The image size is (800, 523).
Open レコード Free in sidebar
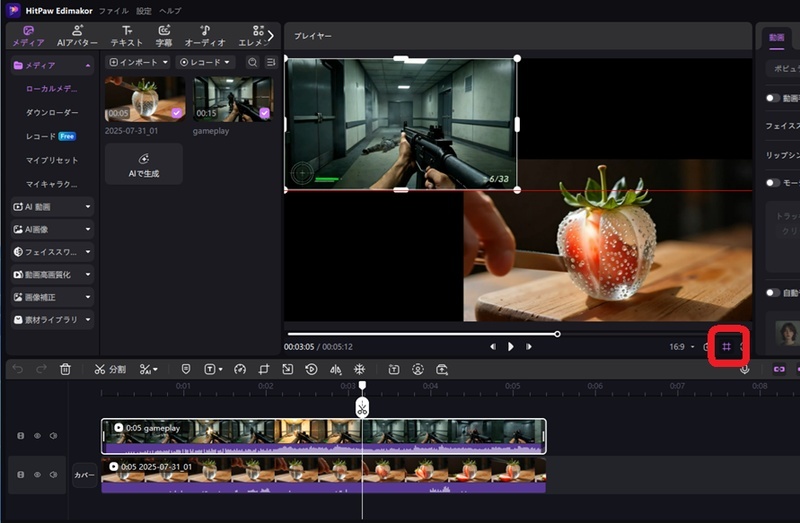51,136
